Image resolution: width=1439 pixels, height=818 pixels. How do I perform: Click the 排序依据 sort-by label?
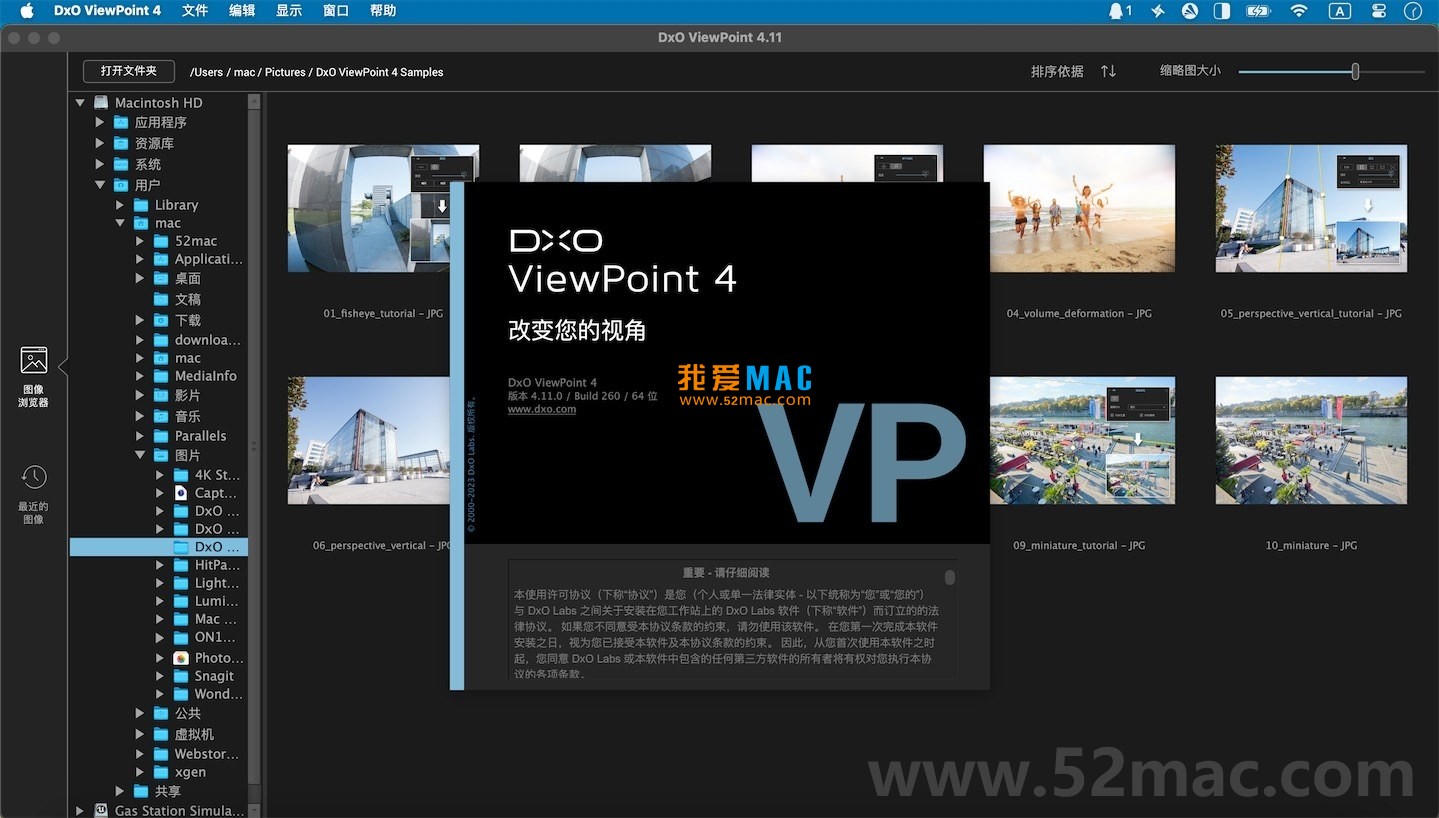[1057, 71]
